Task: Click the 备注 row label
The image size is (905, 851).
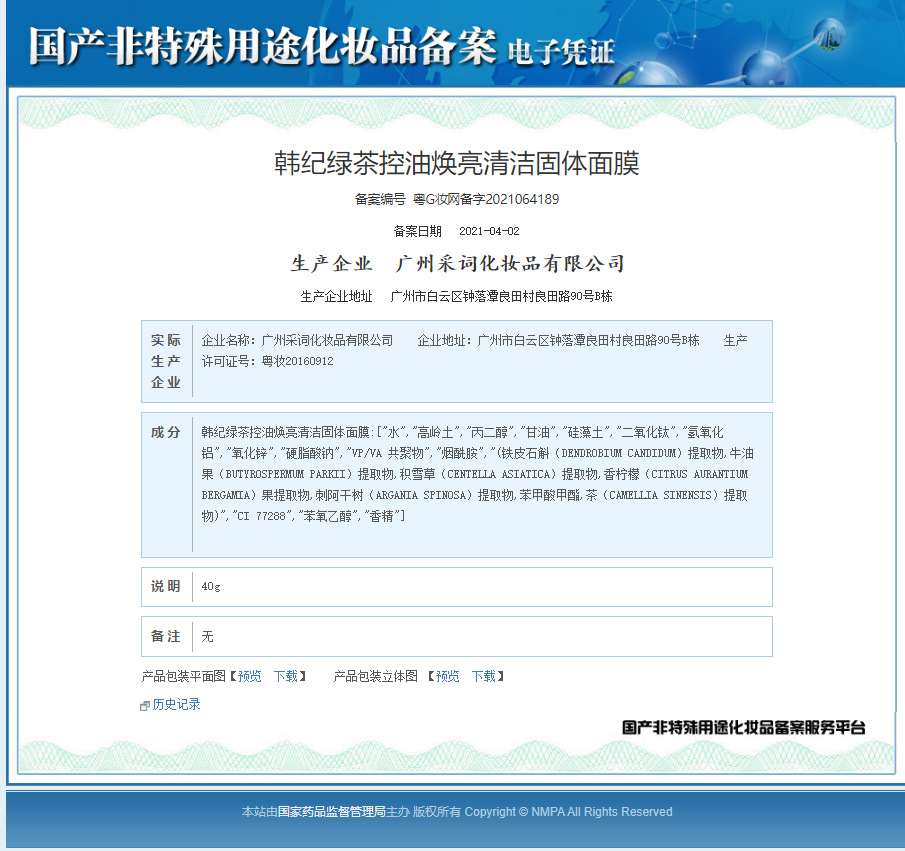Action: coord(166,636)
